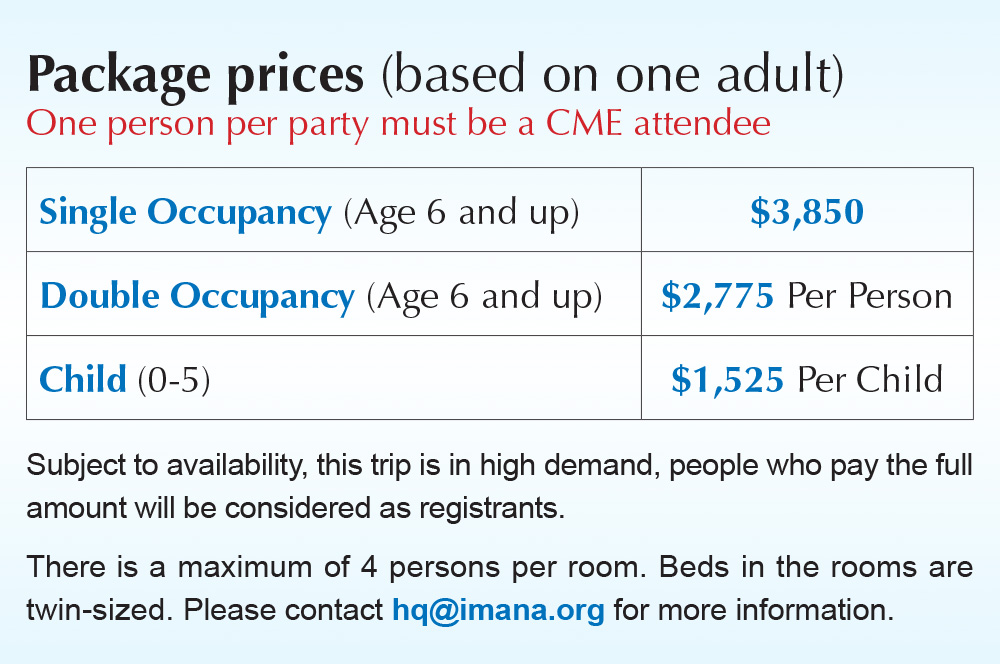Click the "considered as registrants" text line
The image size is (1000, 664).
click(x=395, y=508)
